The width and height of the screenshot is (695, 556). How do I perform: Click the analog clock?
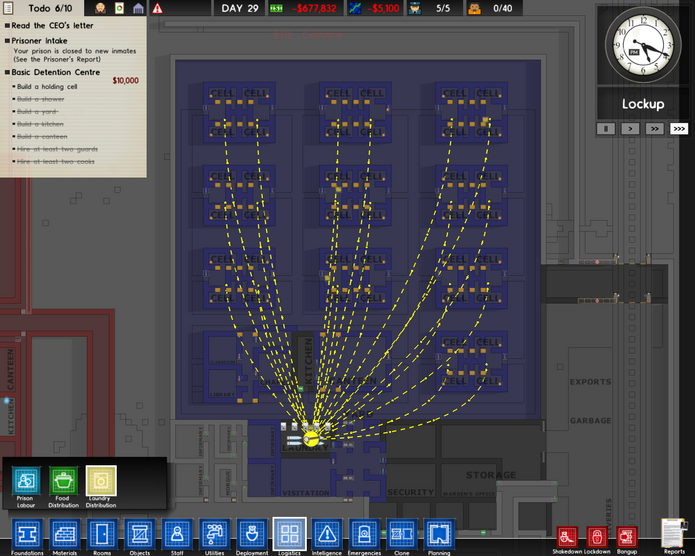pos(643,45)
